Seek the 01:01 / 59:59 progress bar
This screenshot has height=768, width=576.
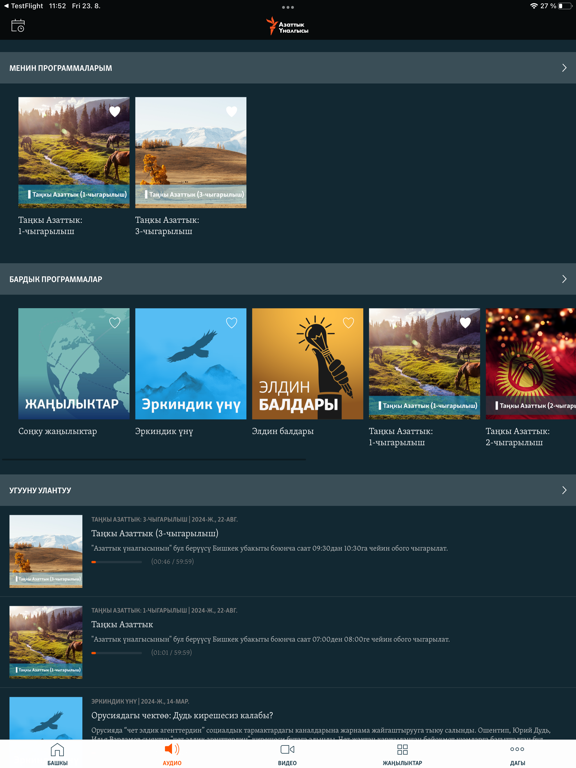pyautogui.click(x=117, y=653)
